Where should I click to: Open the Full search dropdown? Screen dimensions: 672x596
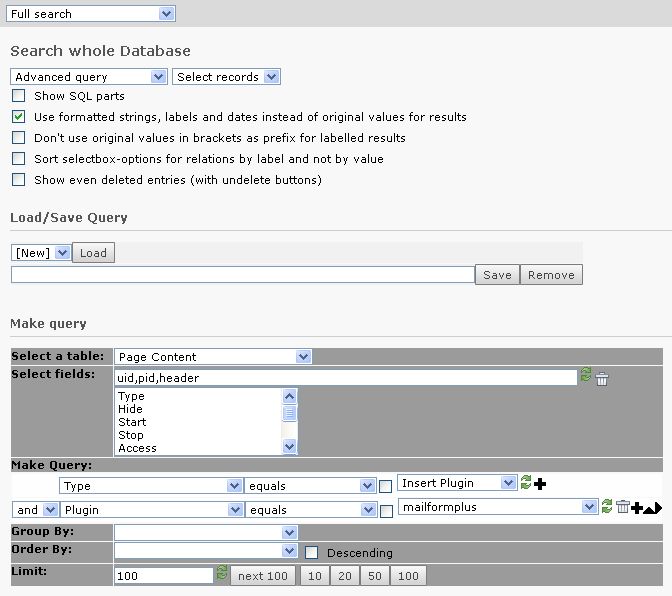click(x=91, y=14)
